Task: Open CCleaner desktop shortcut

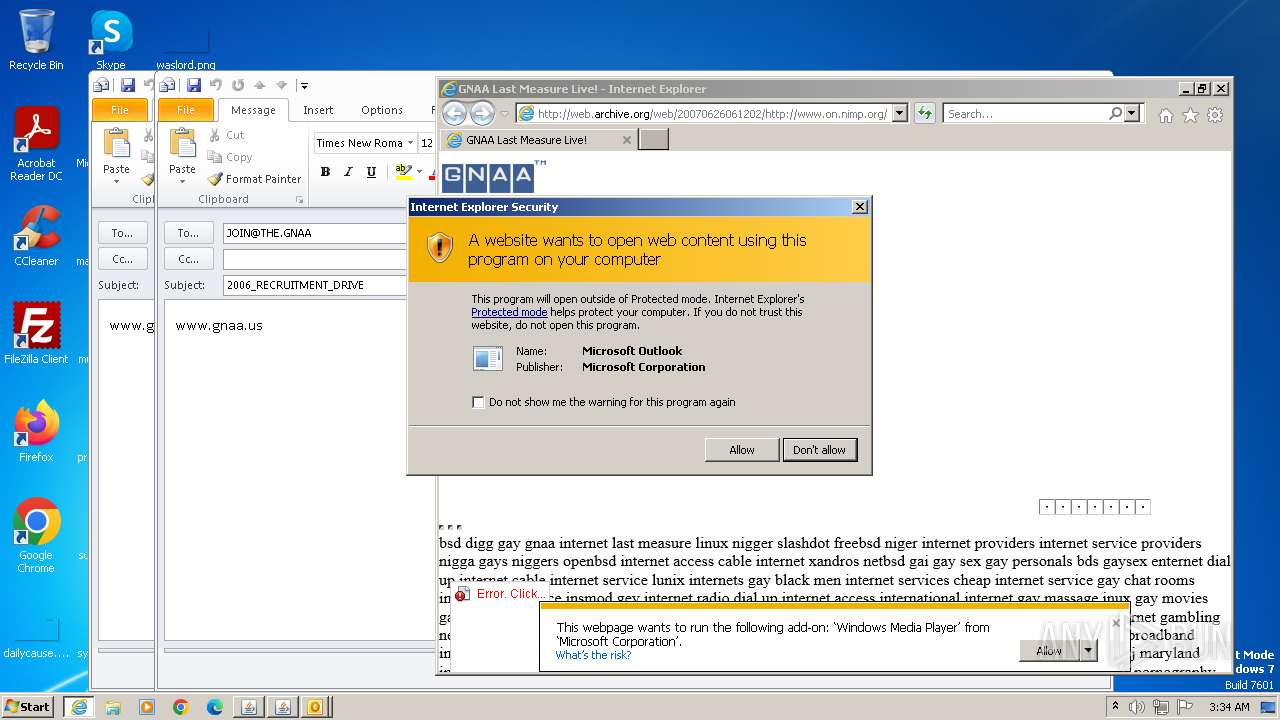Action: pyautogui.click(x=36, y=236)
